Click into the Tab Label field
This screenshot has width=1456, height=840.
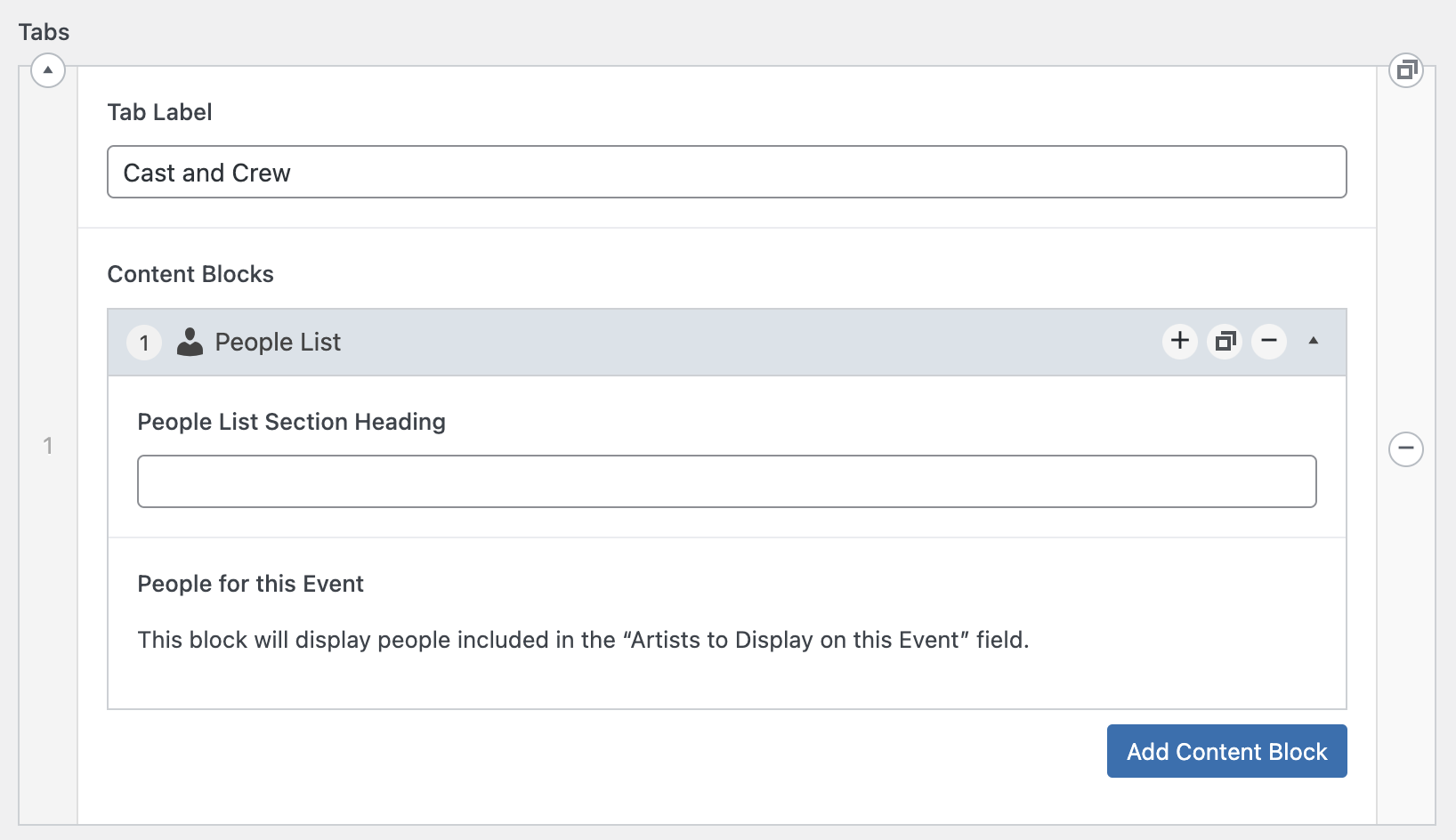pyautogui.click(x=726, y=173)
